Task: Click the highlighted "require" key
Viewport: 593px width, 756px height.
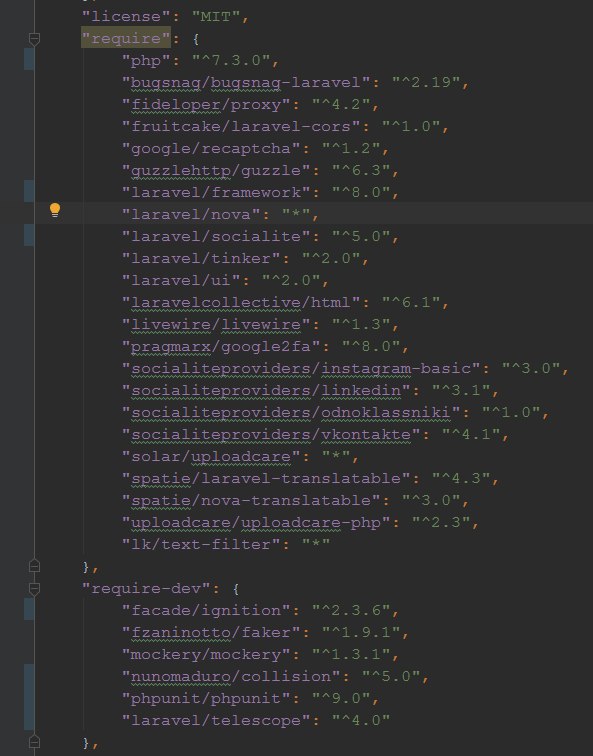Action: click(126, 39)
